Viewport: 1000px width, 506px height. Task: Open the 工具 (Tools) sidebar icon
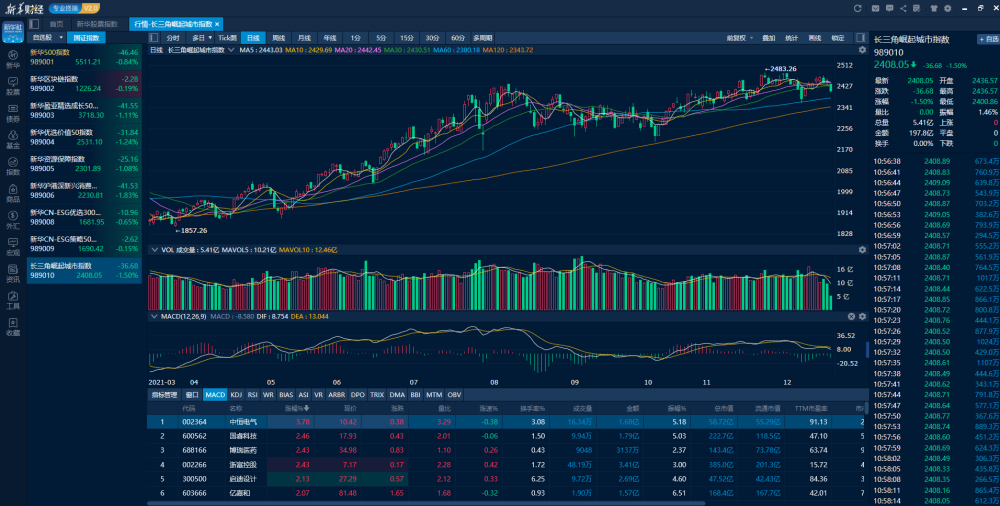(13, 302)
